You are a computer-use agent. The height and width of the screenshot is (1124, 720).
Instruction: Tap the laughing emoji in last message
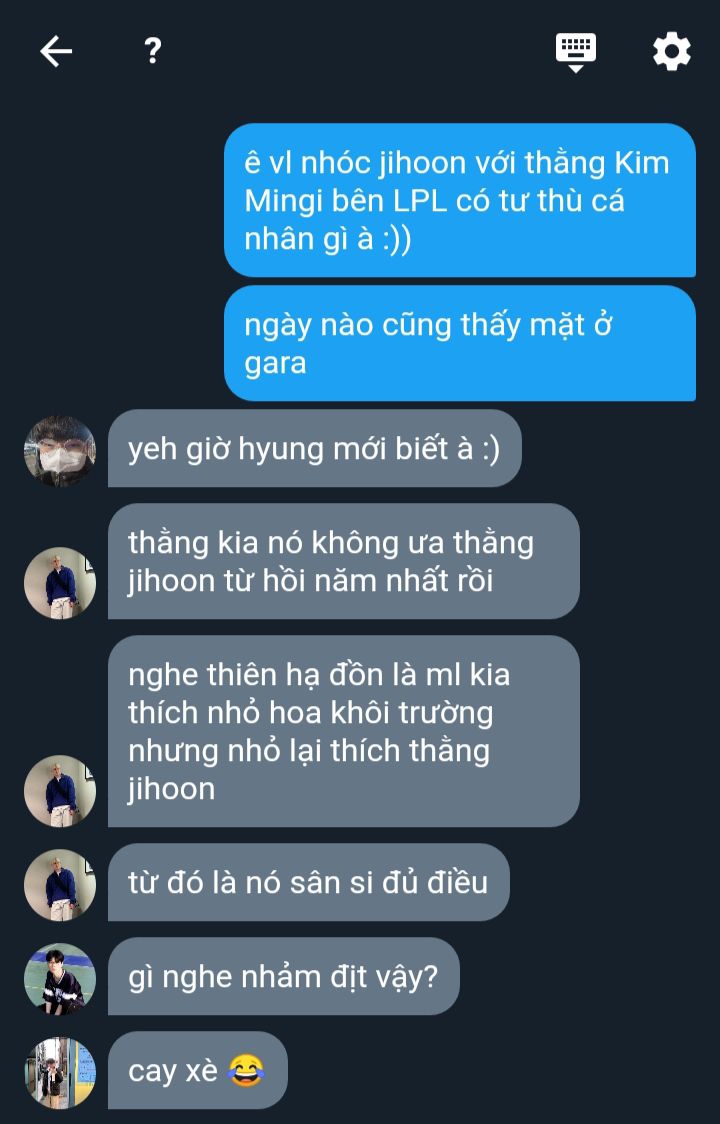point(246,1071)
